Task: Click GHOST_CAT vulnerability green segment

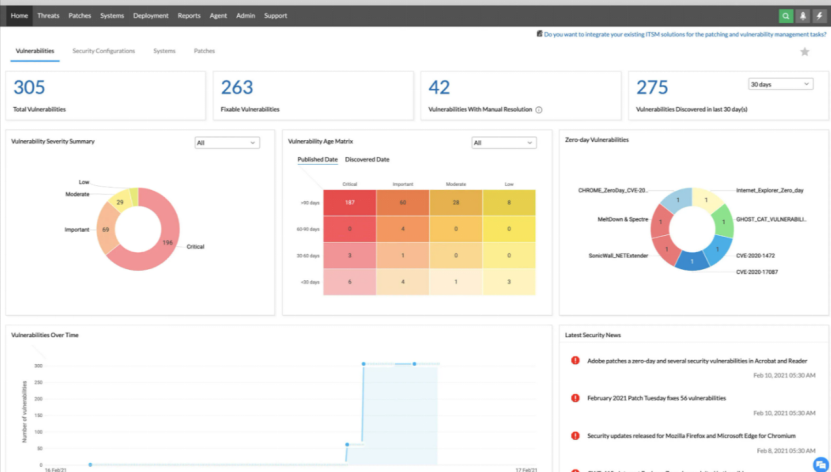Action: [x=723, y=222]
